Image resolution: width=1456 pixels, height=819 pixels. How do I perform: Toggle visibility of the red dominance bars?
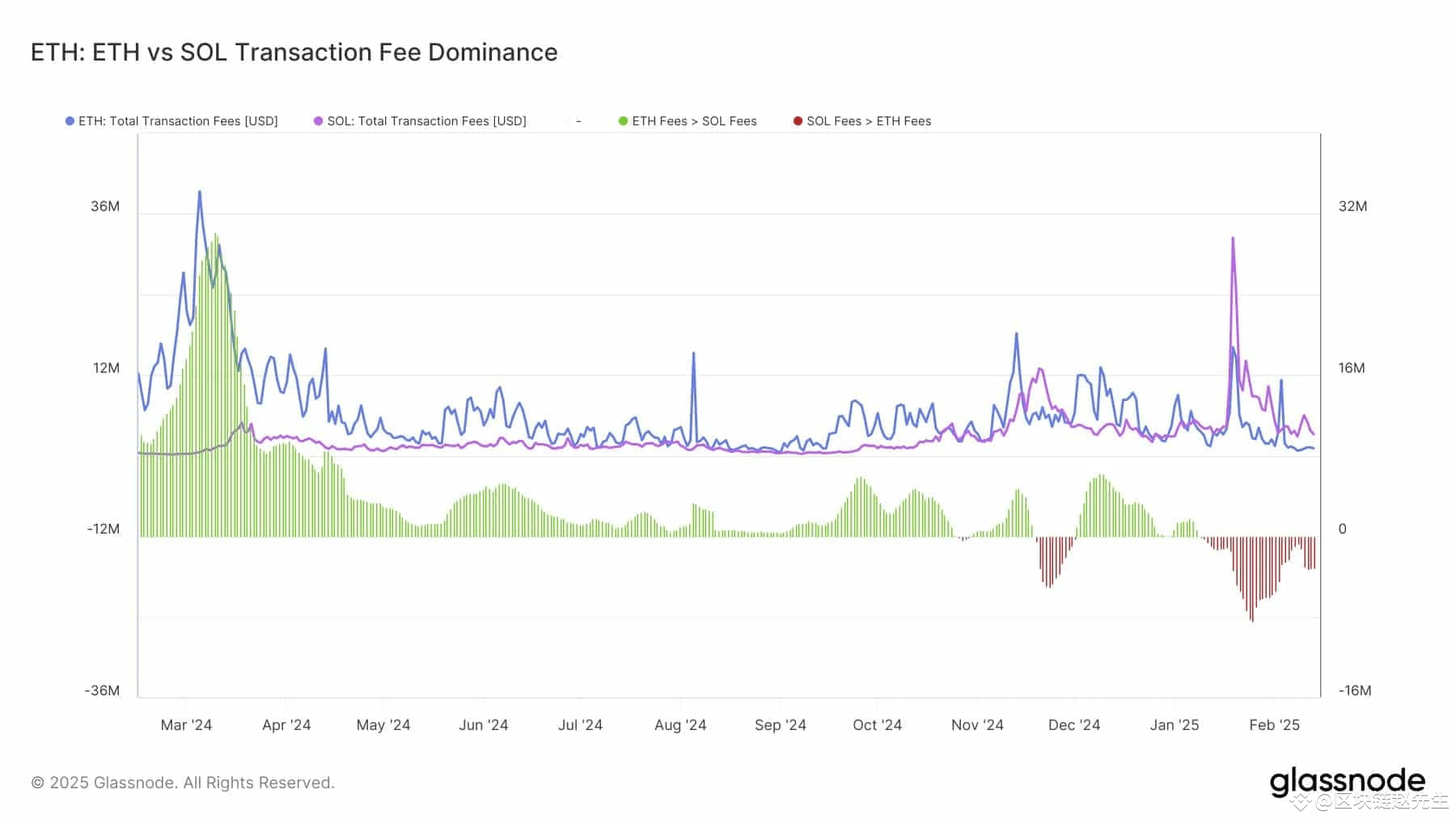[x=869, y=120]
